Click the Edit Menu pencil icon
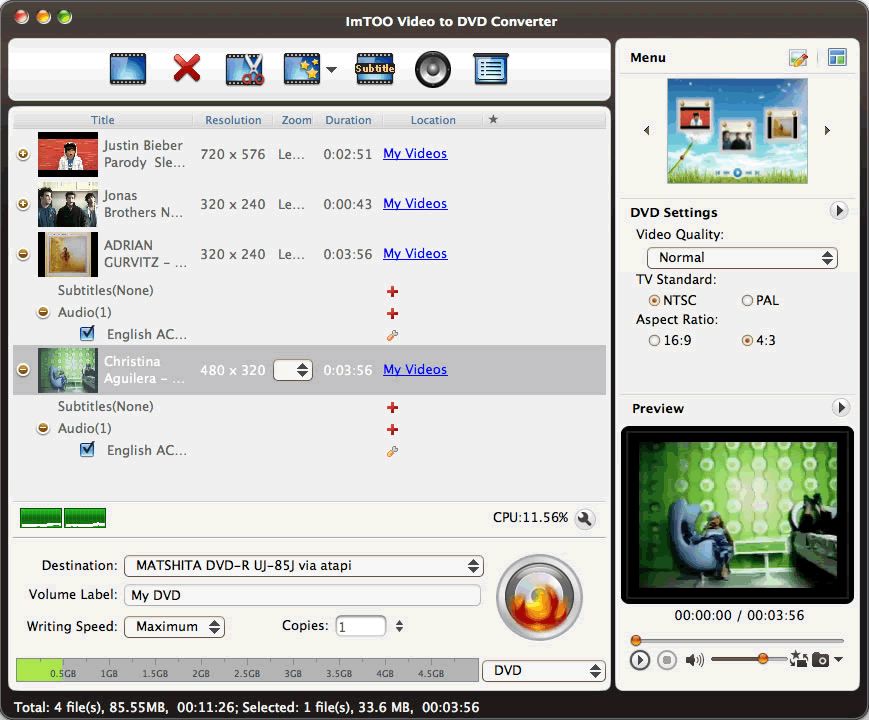This screenshot has width=869, height=720. pos(799,58)
